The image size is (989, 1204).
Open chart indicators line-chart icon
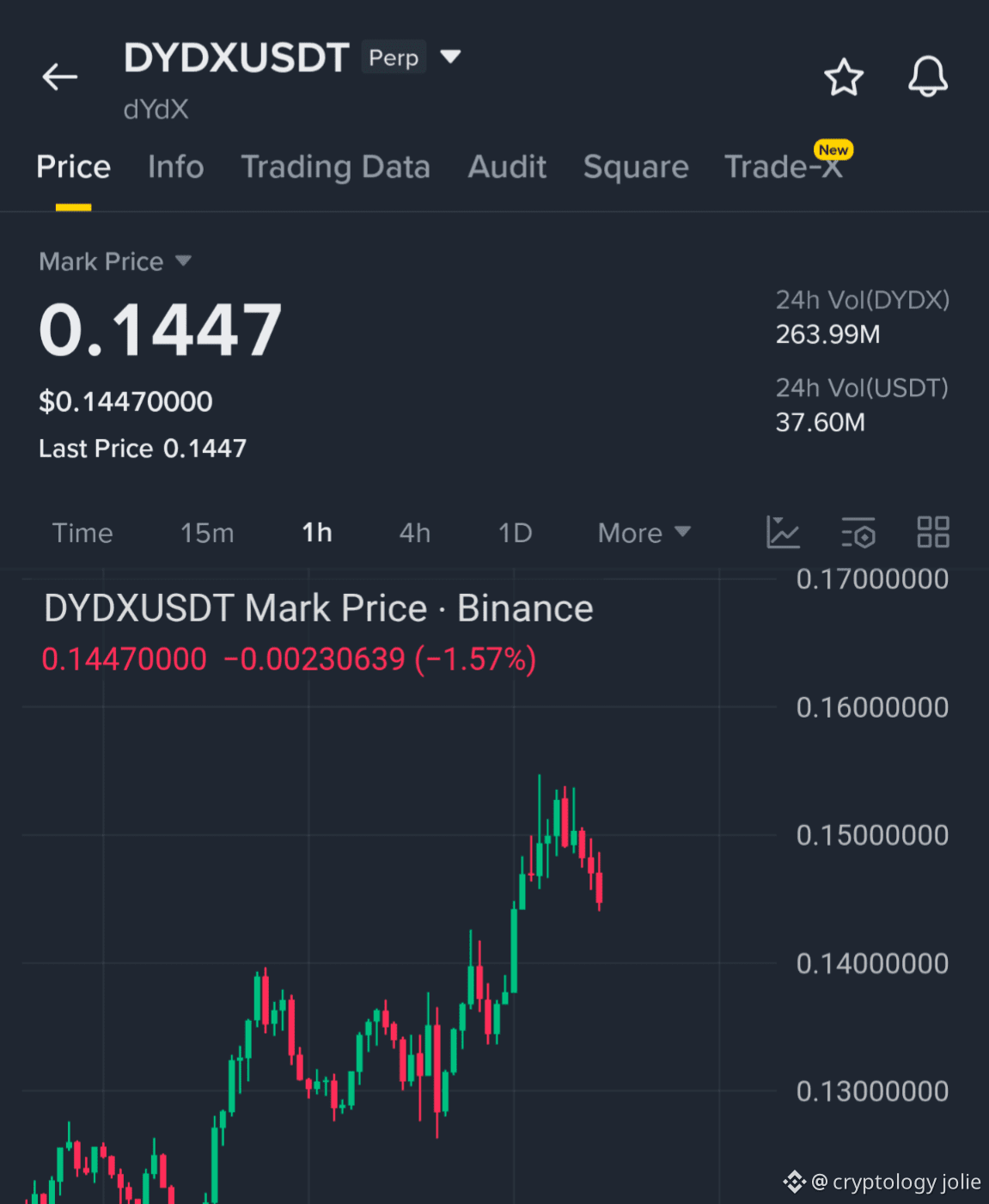(x=783, y=532)
